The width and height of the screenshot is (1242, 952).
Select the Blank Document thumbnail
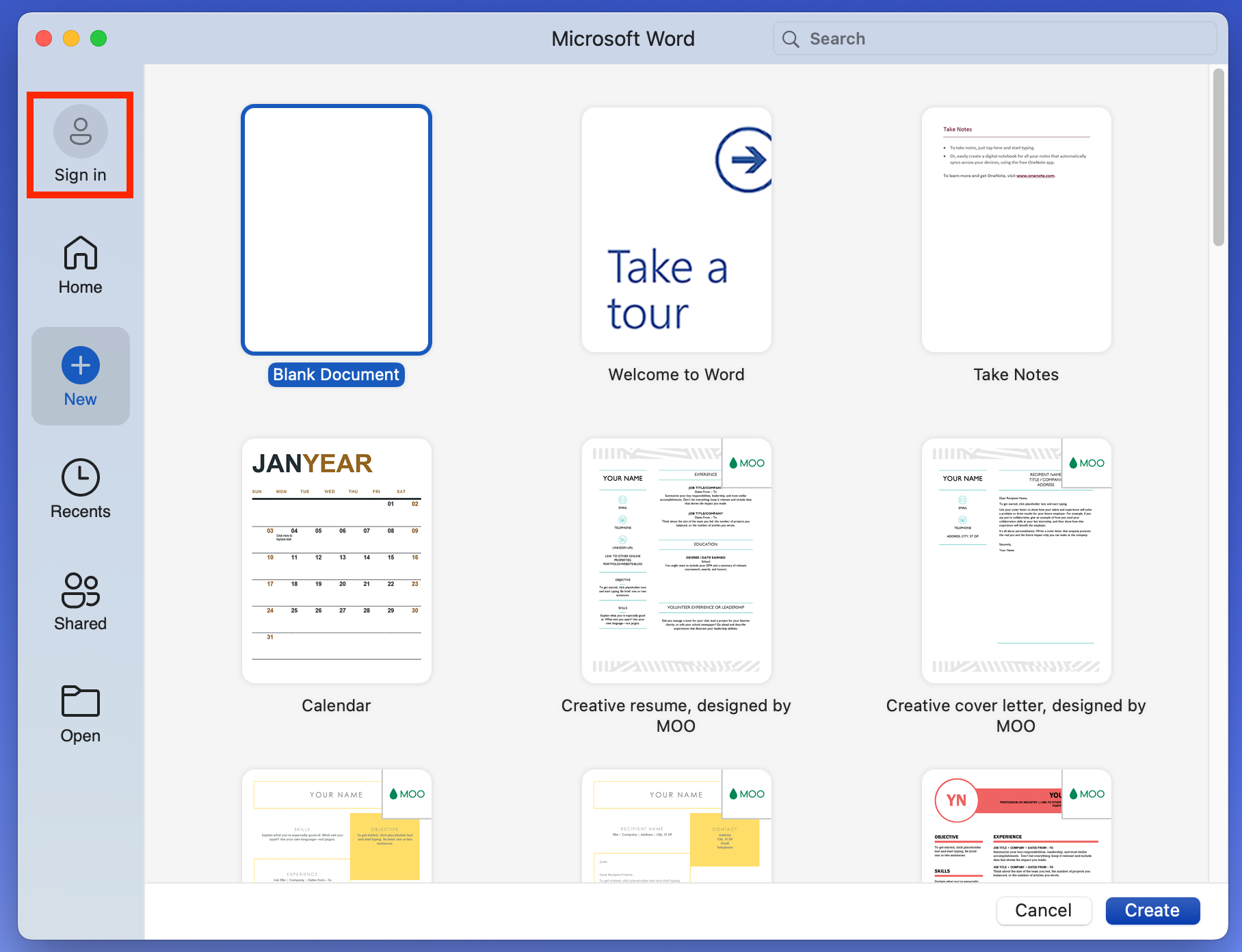(x=336, y=230)
